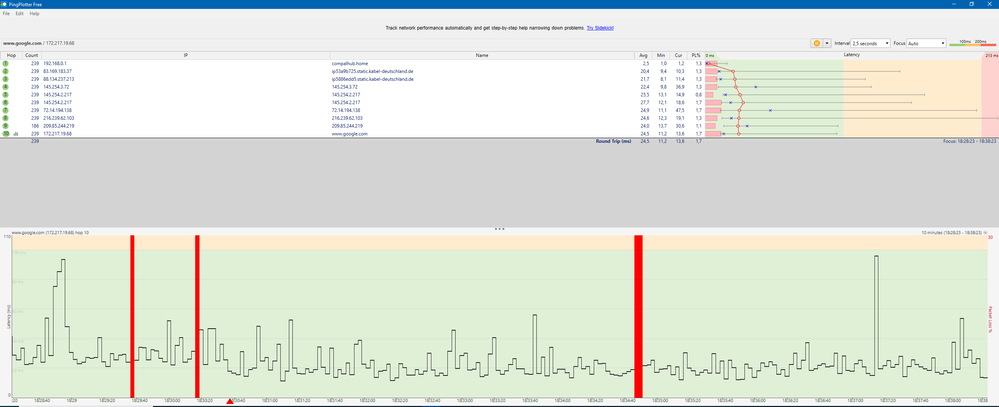The image size is (999, 407).
Task: Click the tall latency spike near 18:37:20
Action: (877, 312)
